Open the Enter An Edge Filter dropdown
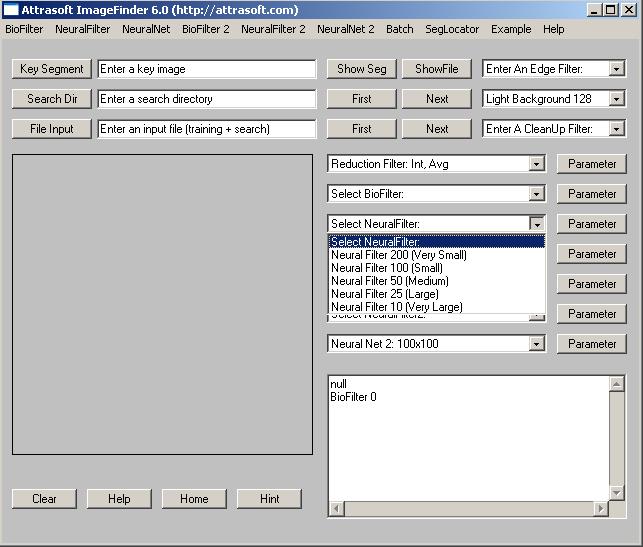This screenshot has width=643, height=547. click(x=616, y=69)
